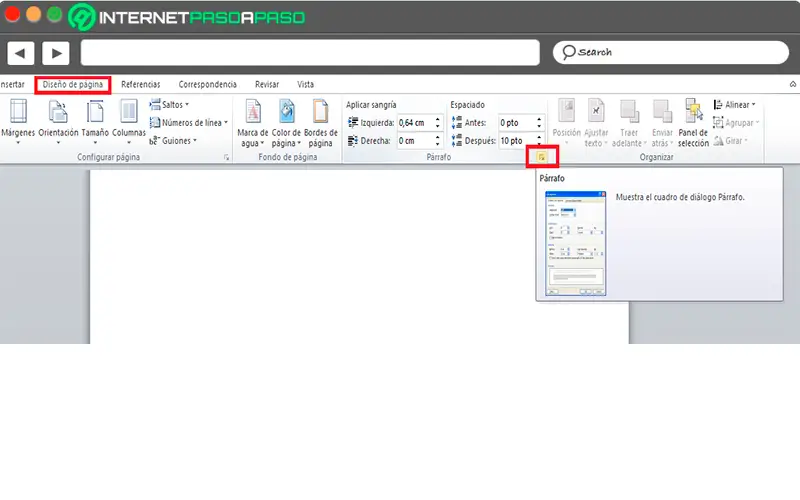Screen dimensions: 800x500
Task: Open the Guiones hyphenation dropdown
Action: pyautogui.click(x=173, y=140)
